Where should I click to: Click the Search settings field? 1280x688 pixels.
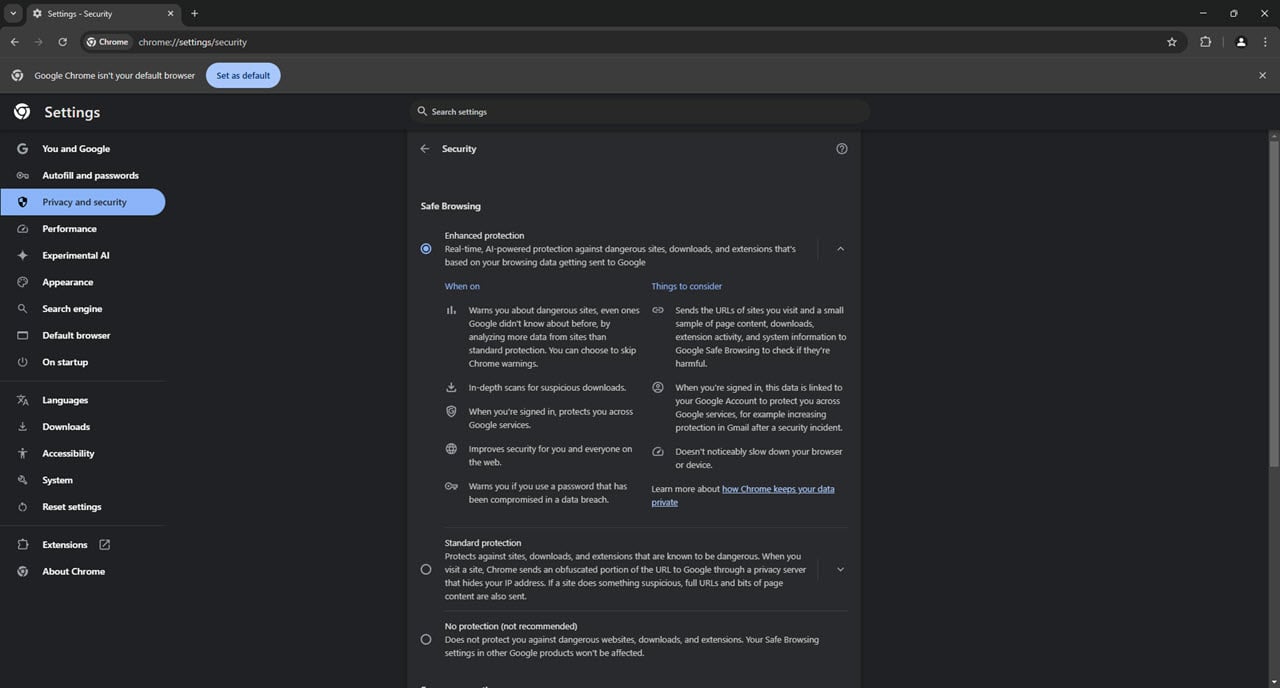(640, 112)
